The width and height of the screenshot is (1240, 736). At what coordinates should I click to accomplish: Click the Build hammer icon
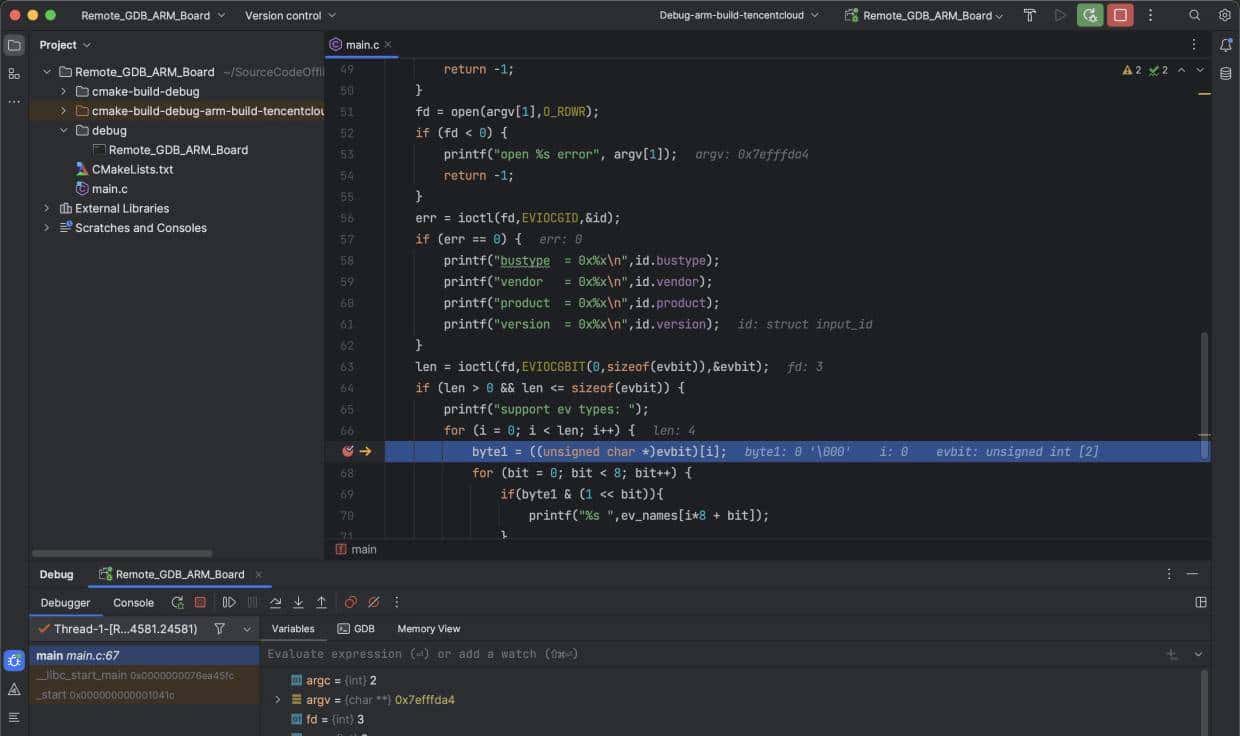(x=1030, y=15)
